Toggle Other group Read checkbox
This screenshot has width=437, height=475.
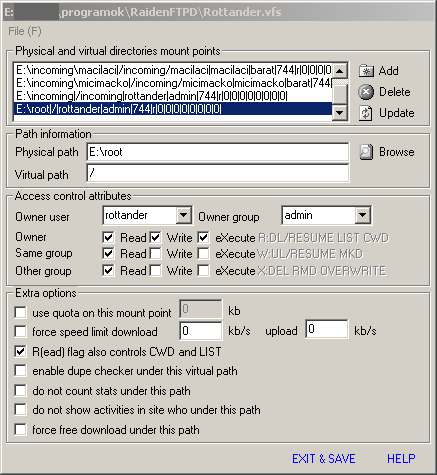pos(108,270)
